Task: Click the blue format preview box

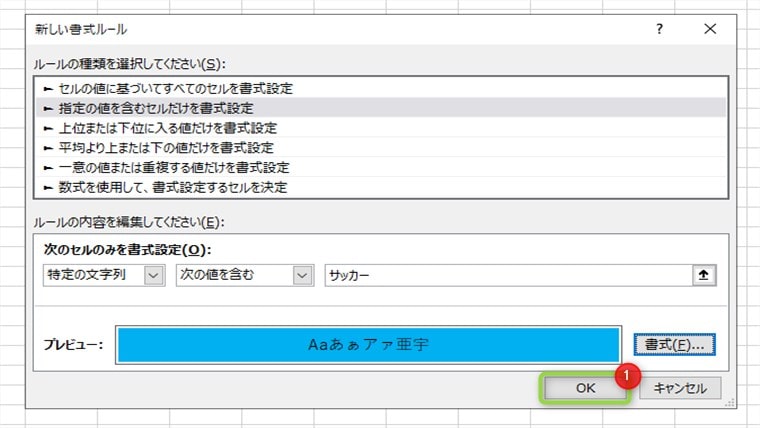Action: pos(368,345)
